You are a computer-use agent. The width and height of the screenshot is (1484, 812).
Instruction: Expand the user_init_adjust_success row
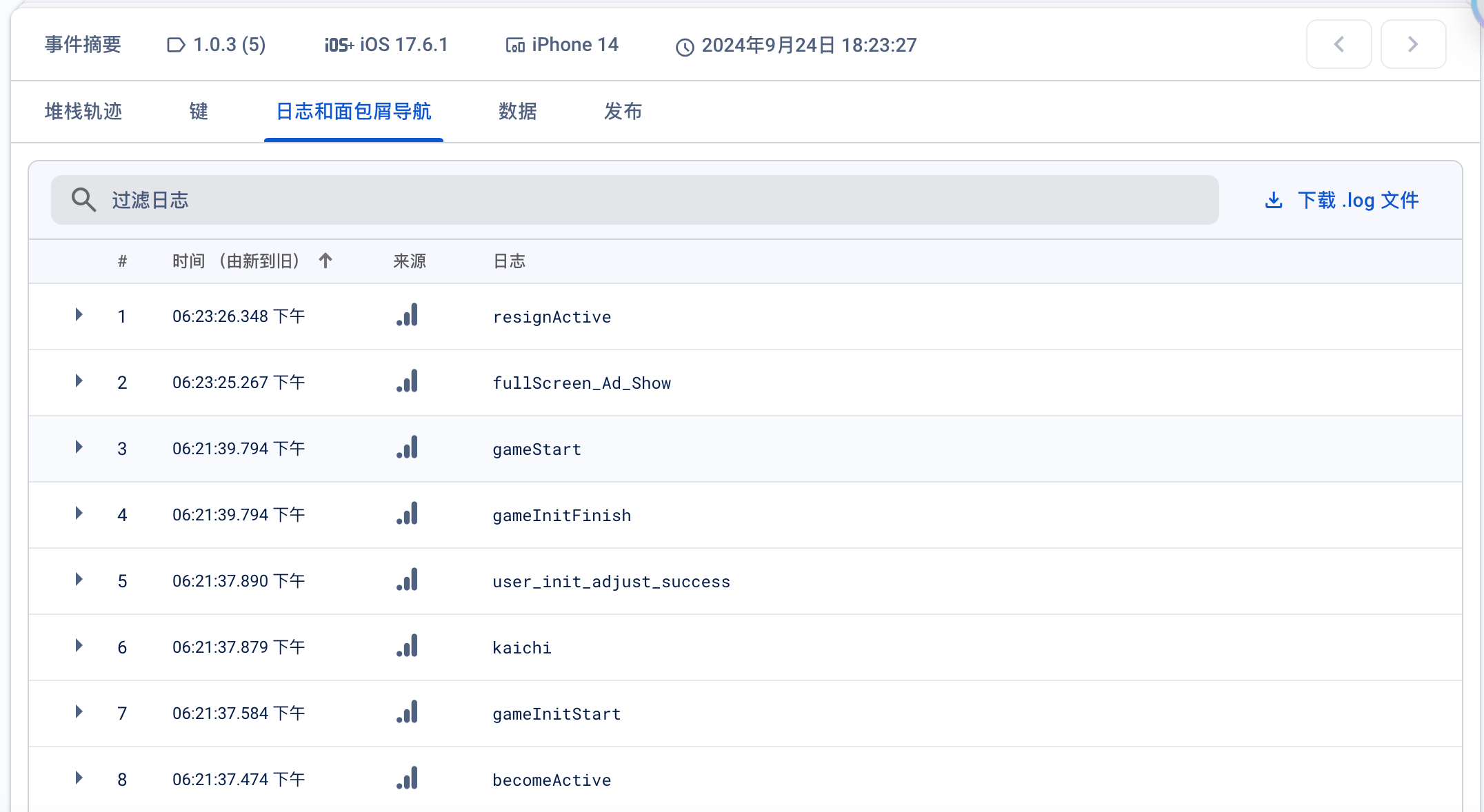click(x=79, y=580)
